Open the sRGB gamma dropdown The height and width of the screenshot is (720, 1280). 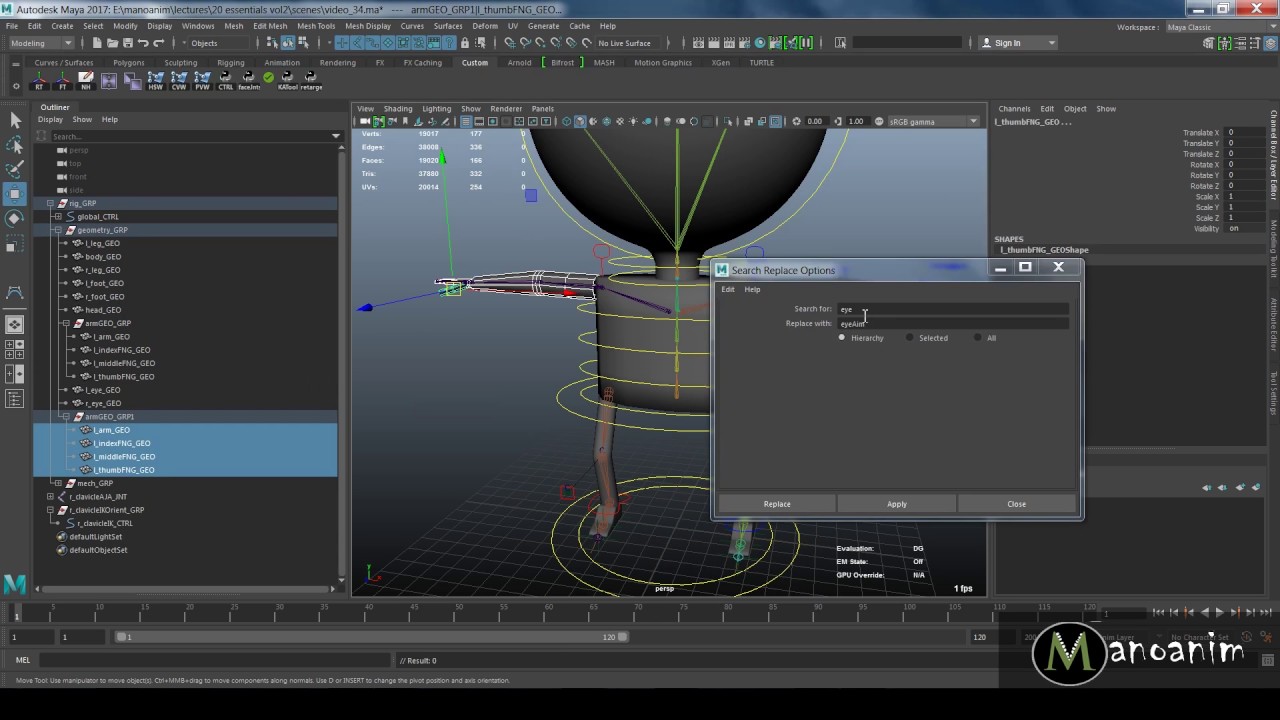tap(933, 121)
